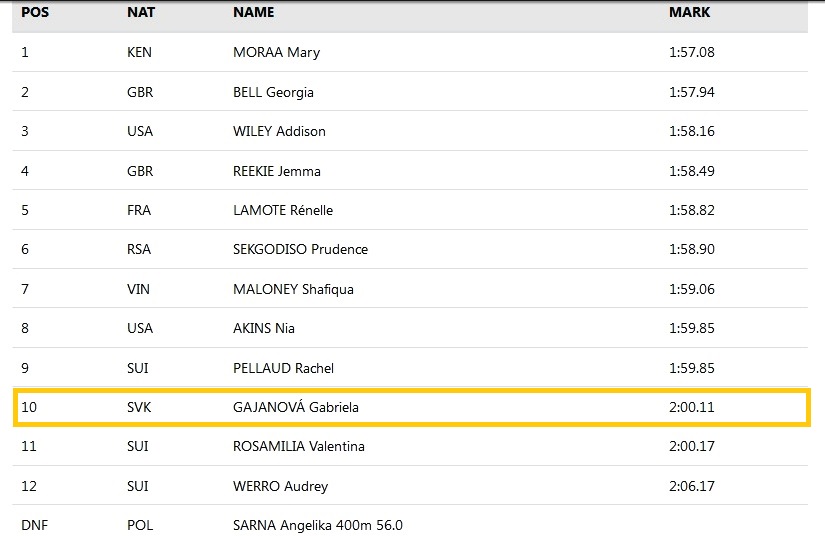
Task: Open WILEY Addison's entry
Action: pos(279,131)
